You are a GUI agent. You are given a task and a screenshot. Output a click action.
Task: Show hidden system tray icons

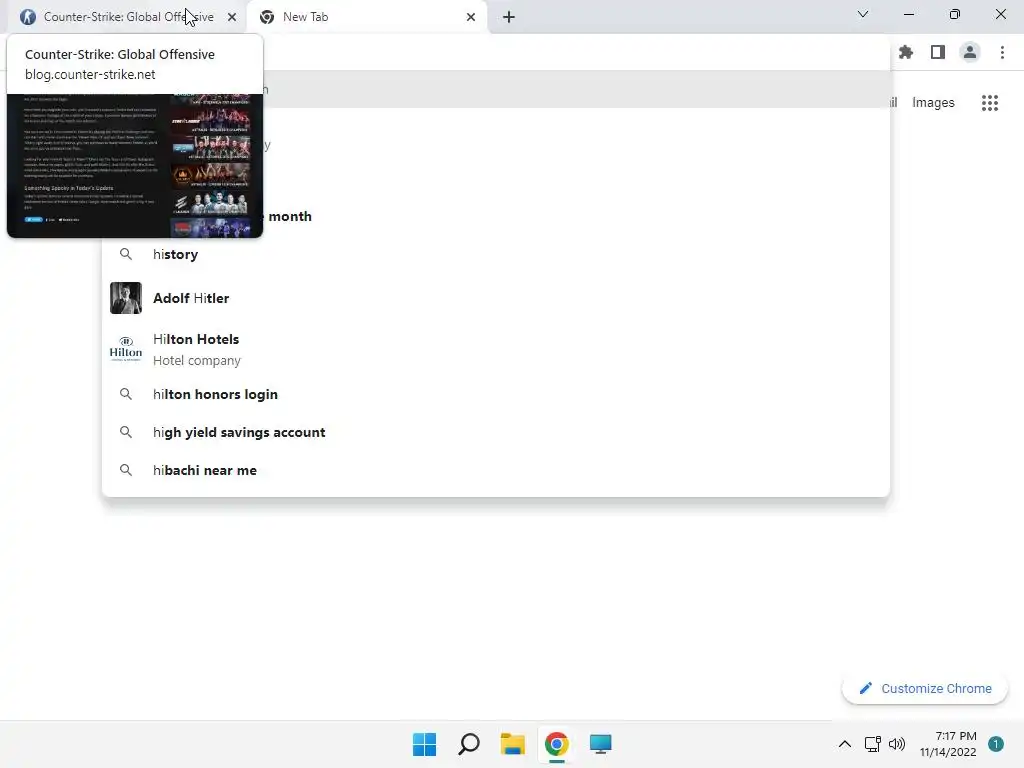click(844, 744)
